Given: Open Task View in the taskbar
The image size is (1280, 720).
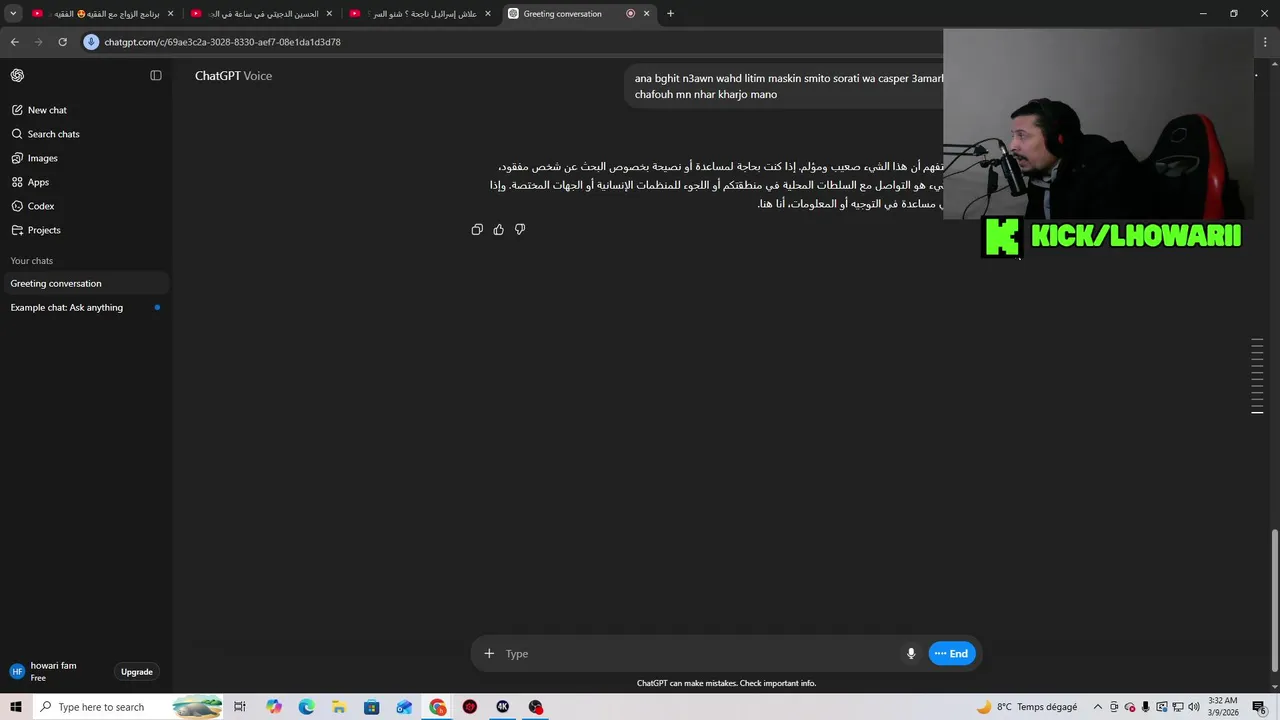Looking at the screenshot, I should pyautogui.click(x=240, y=707).
